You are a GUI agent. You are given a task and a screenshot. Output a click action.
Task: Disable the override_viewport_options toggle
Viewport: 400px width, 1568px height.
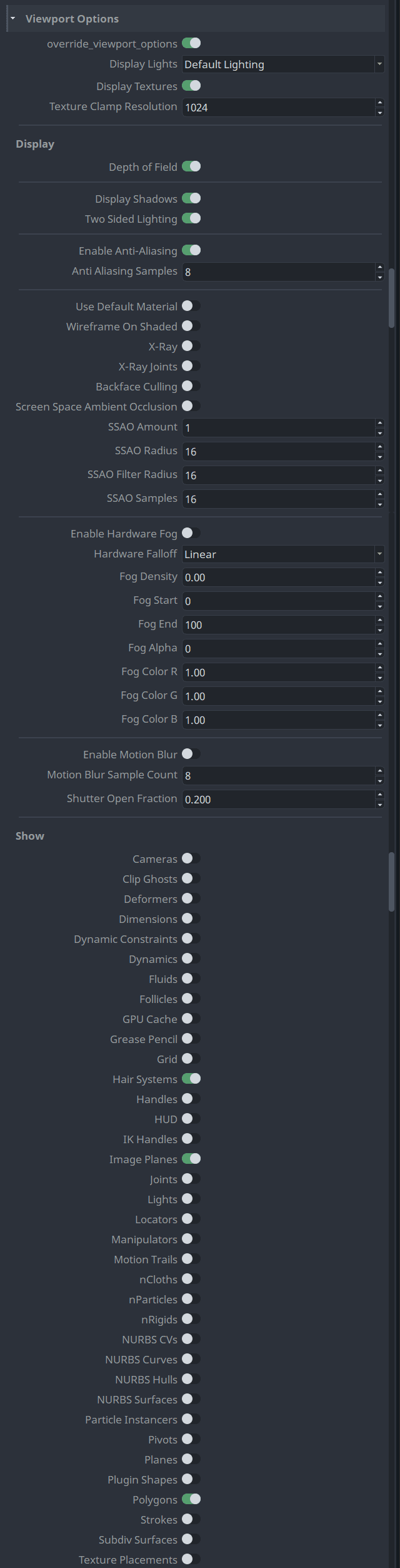click(191, 43)
